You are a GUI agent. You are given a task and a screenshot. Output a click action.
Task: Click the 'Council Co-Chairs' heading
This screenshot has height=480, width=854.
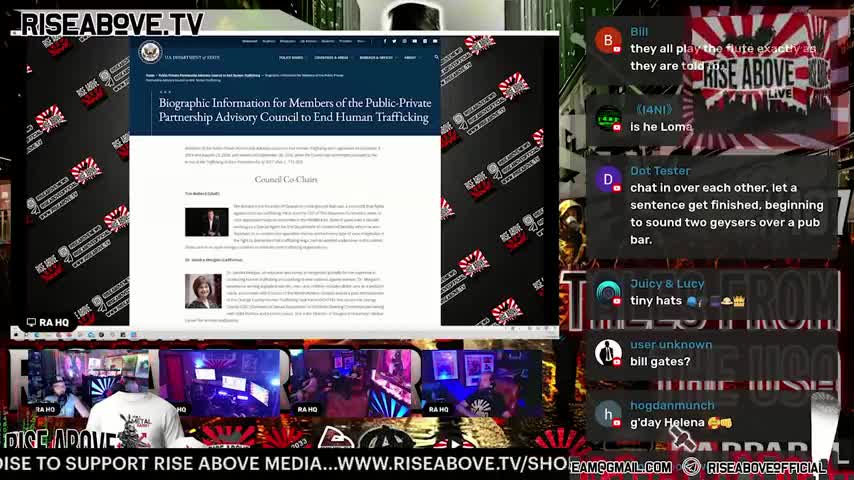click(x=286, y=179)
